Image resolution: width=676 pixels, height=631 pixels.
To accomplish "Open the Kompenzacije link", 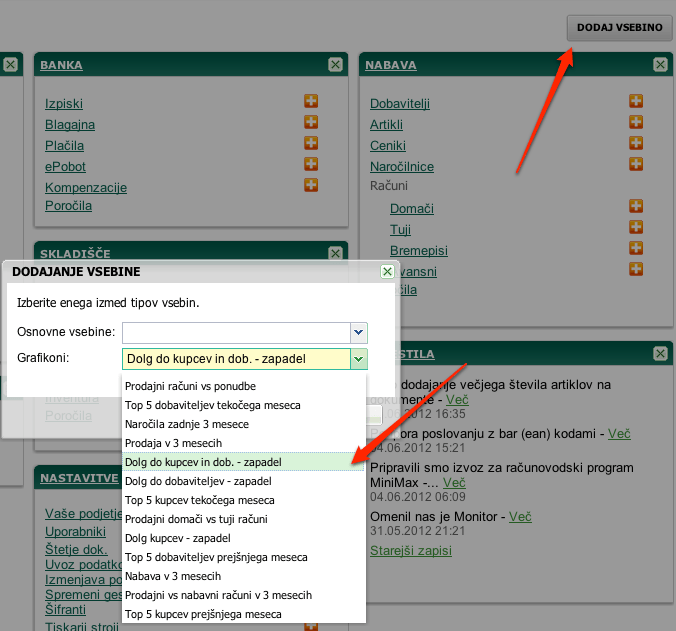I will [86, 188].
